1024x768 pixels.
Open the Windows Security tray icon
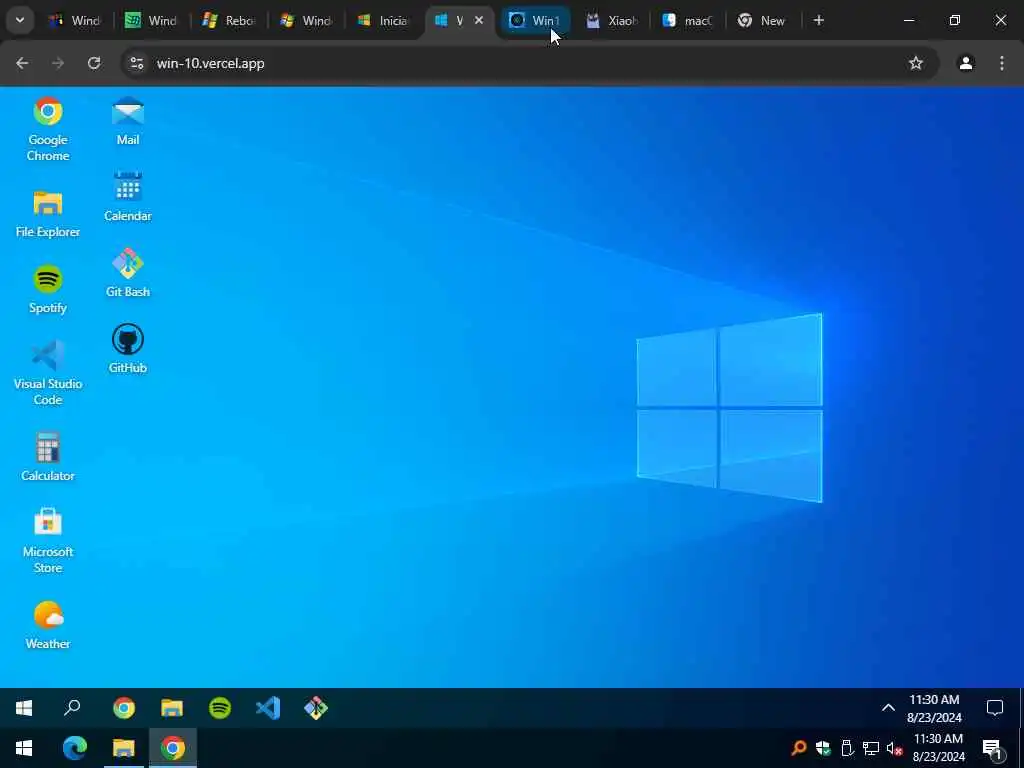[823, 748]
